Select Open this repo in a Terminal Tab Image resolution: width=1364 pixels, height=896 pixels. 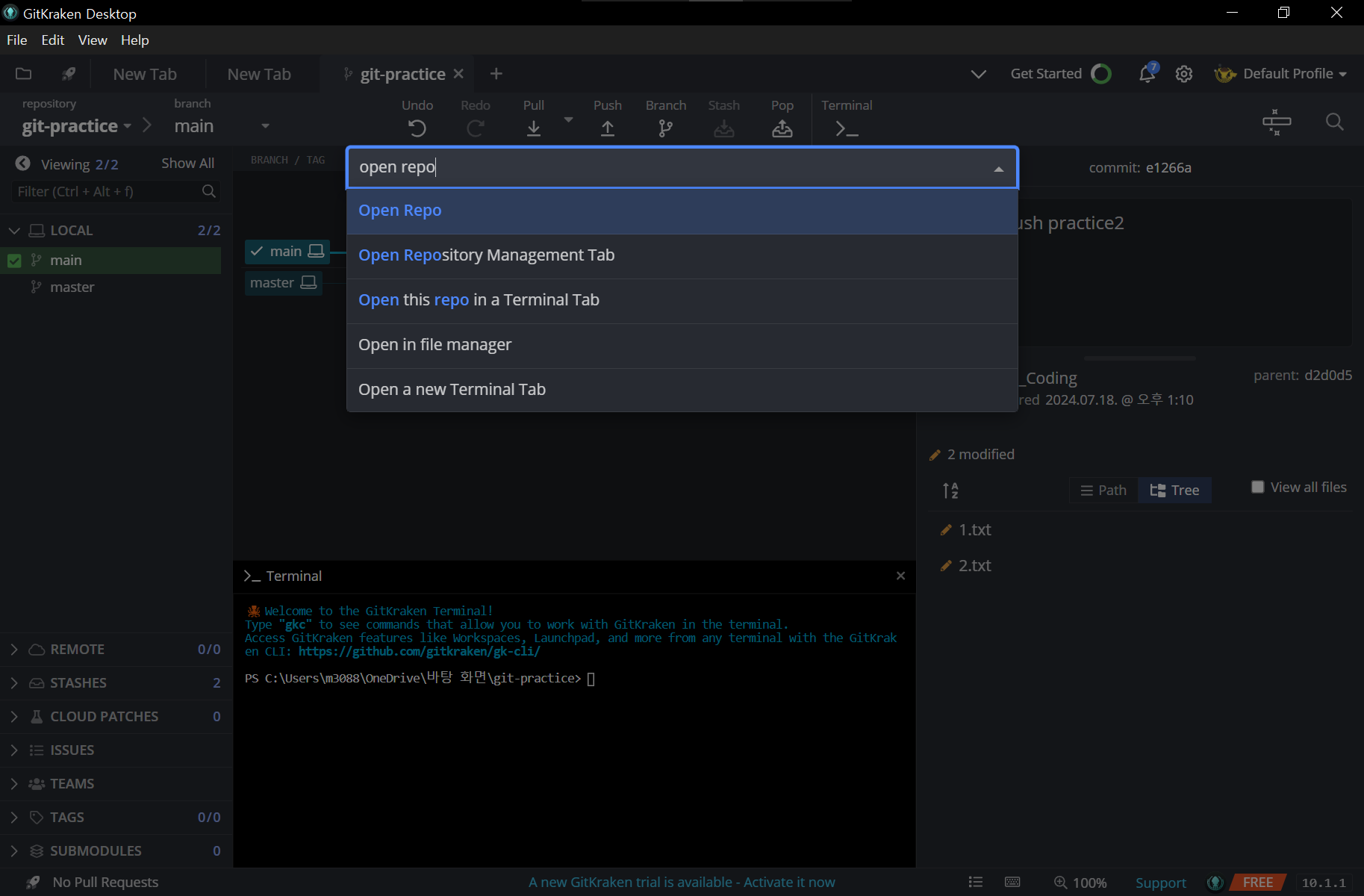682,301
